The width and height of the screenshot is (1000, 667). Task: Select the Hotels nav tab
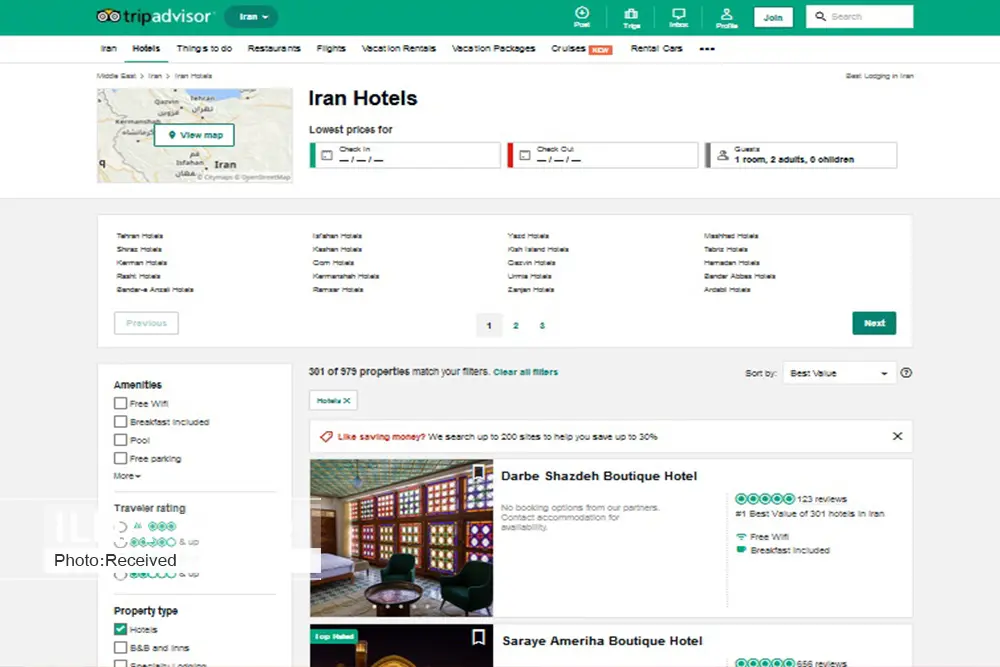pos(146,48)
